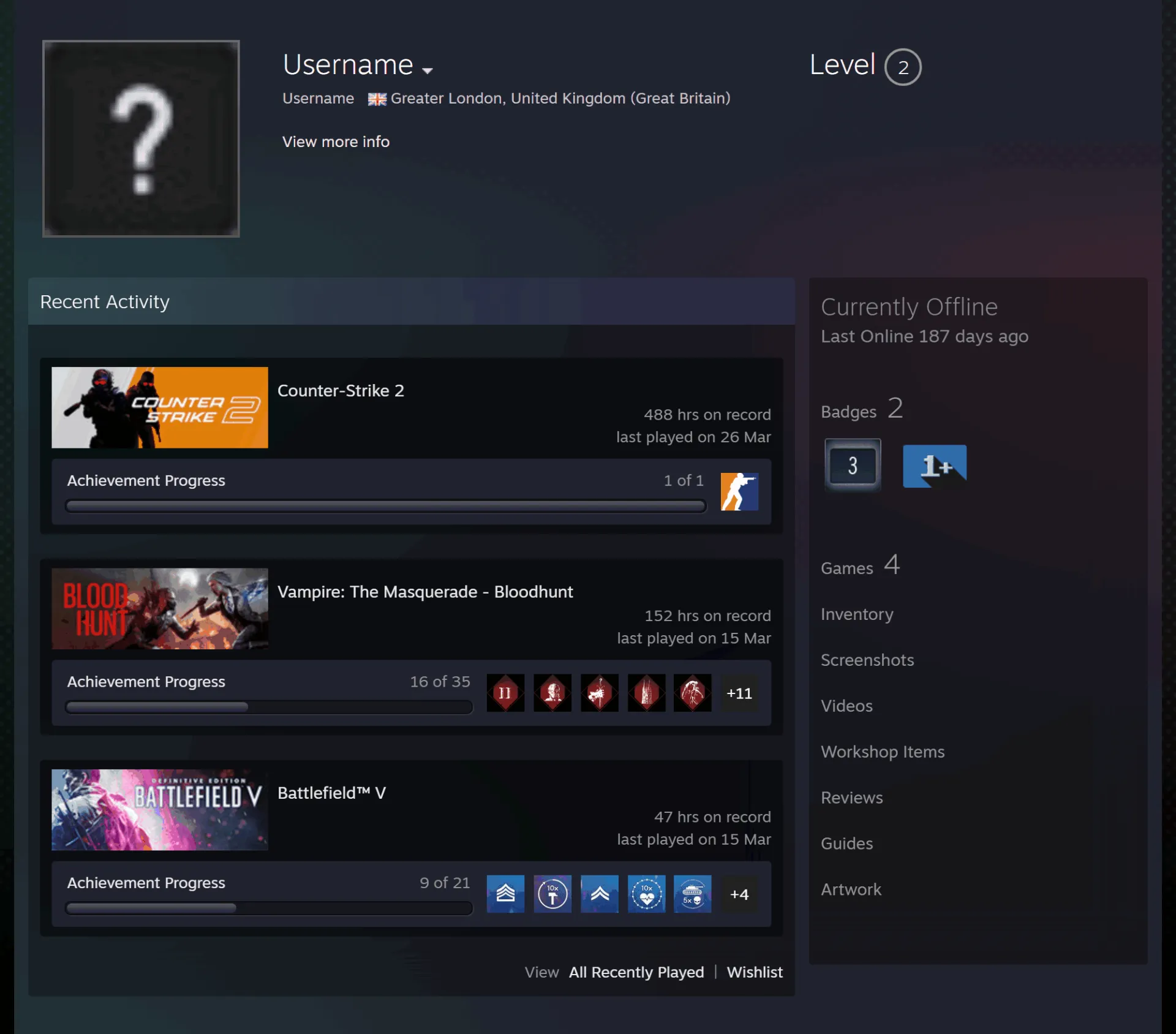Click the blue 1+ badge icon
Viewport: 1176px width, 1034px height.
935,466
